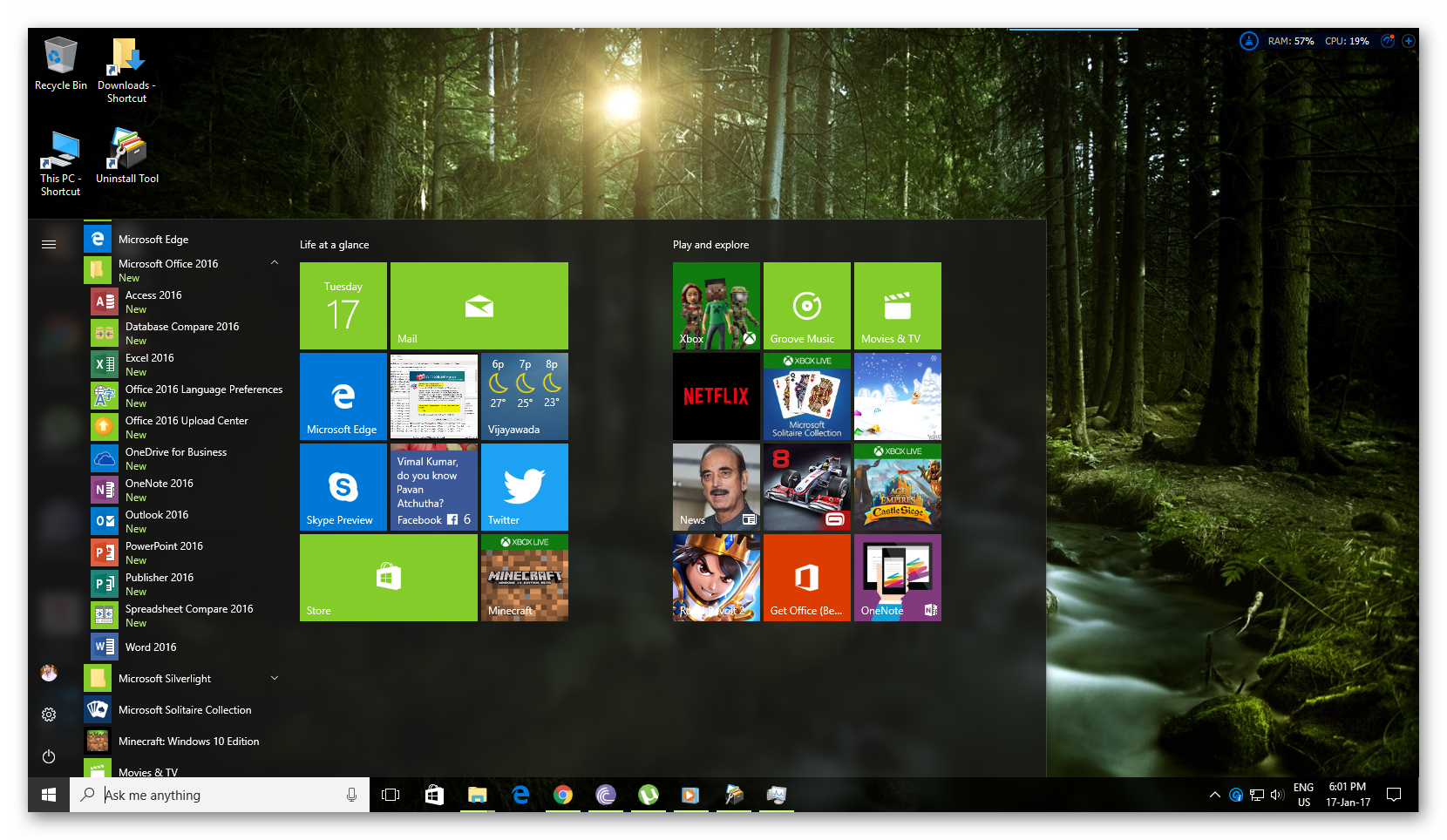Screen dimensions: 1447x840
Task: Open the Twitter tile
Action: [525, 487]
